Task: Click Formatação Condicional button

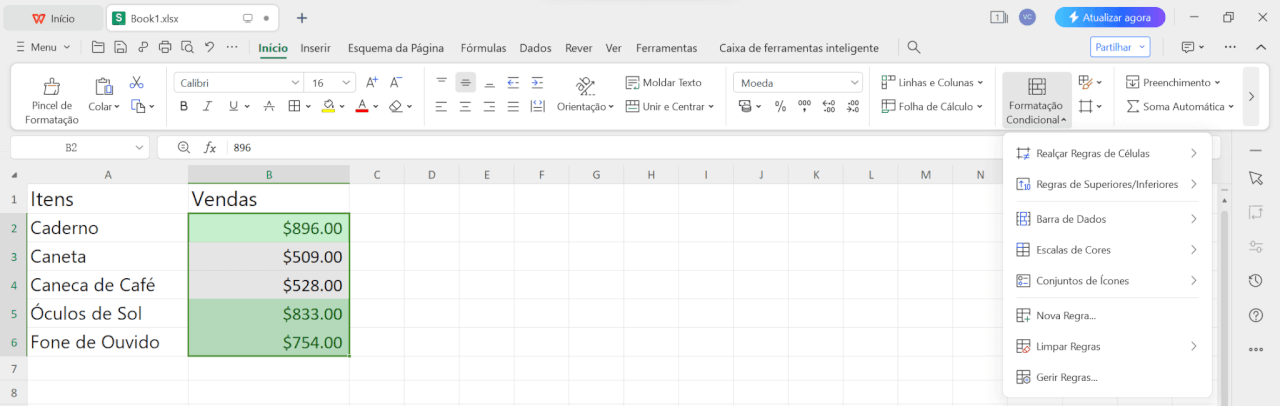Action: click(x=1037, y=100)
